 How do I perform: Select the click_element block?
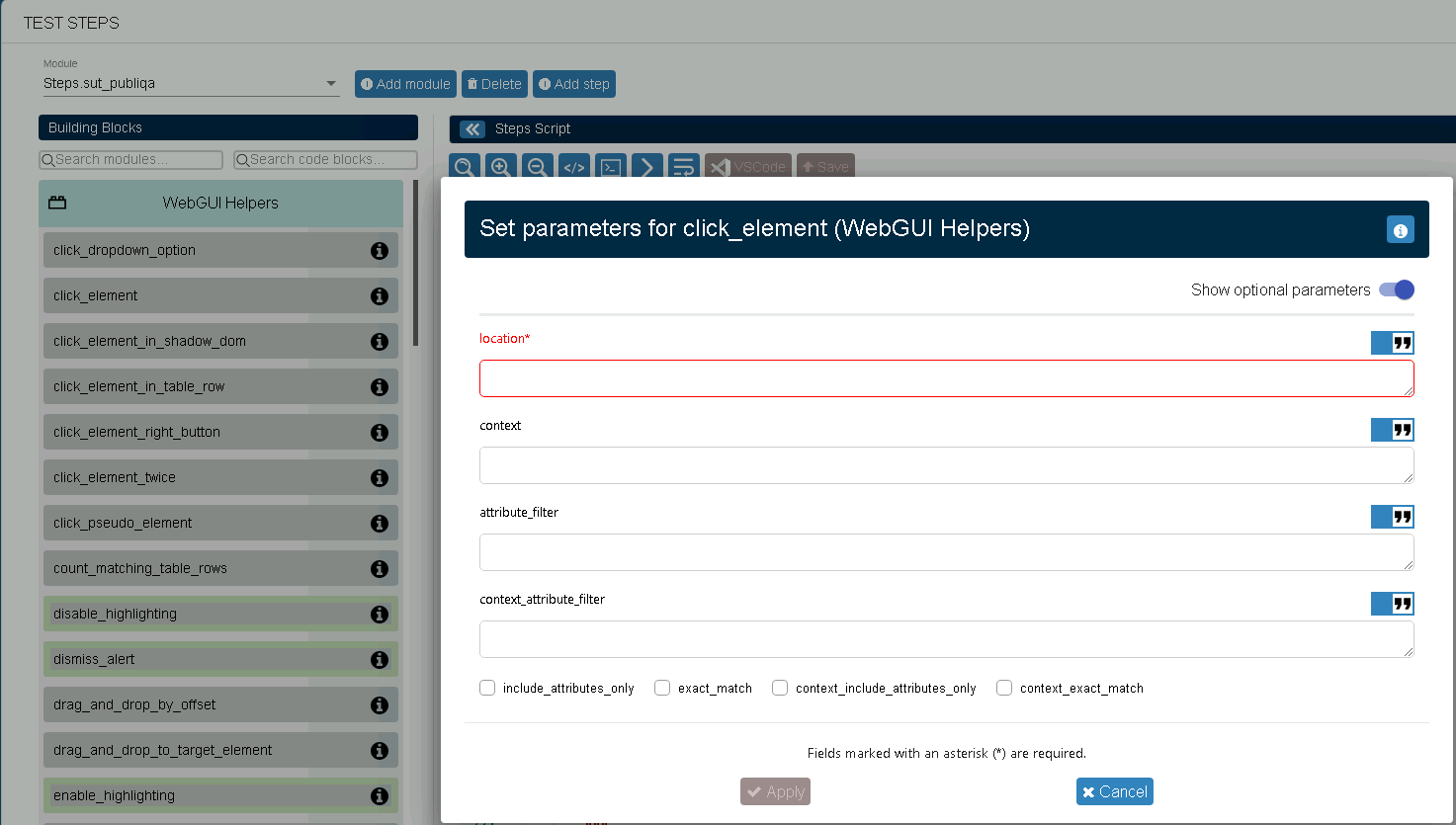tap(220, 296)
